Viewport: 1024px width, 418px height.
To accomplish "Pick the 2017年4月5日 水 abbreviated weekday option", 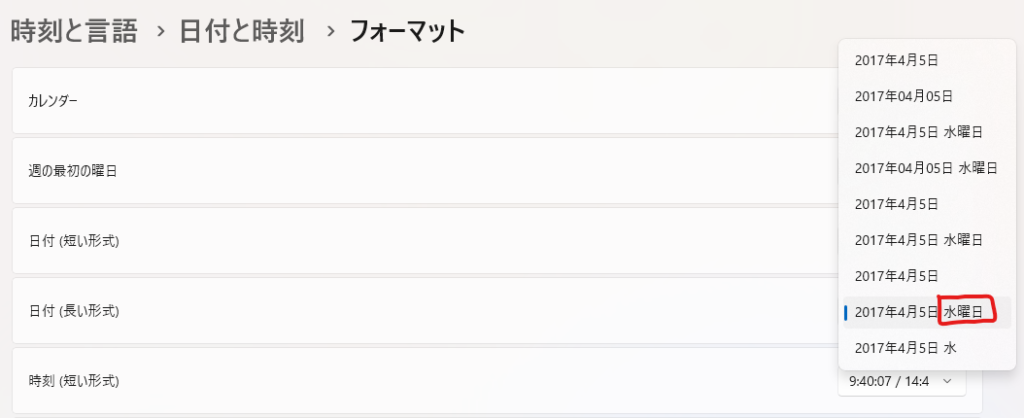I will coord(905,348).
